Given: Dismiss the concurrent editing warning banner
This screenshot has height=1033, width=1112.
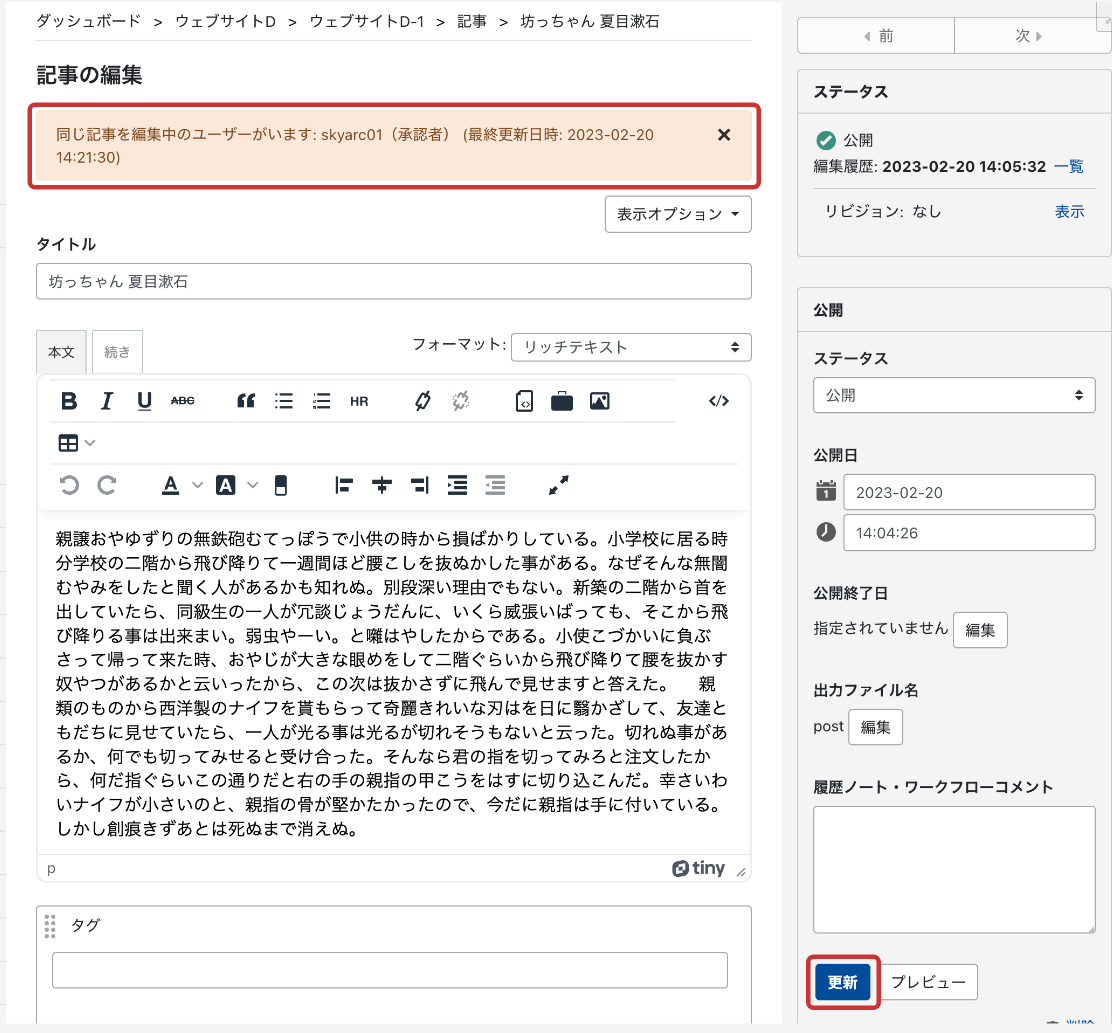Looking at the screenshot, I should point(724,135).
